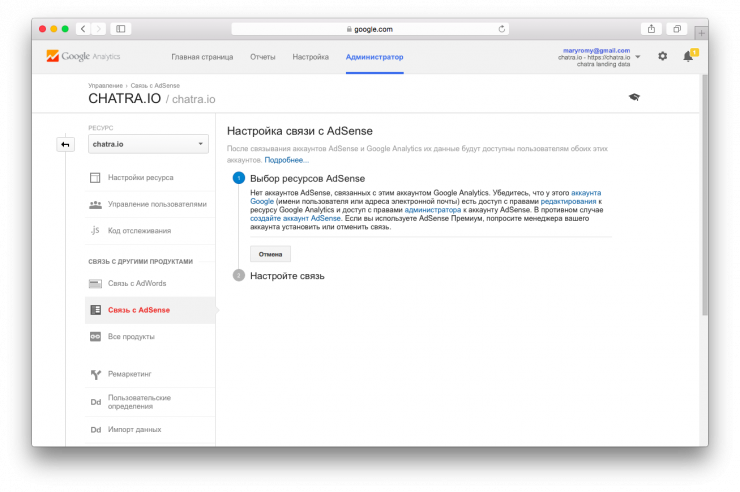Screen dimensions: 740x492
Task: Follow the Подробнее link
Action: point(287,160)
